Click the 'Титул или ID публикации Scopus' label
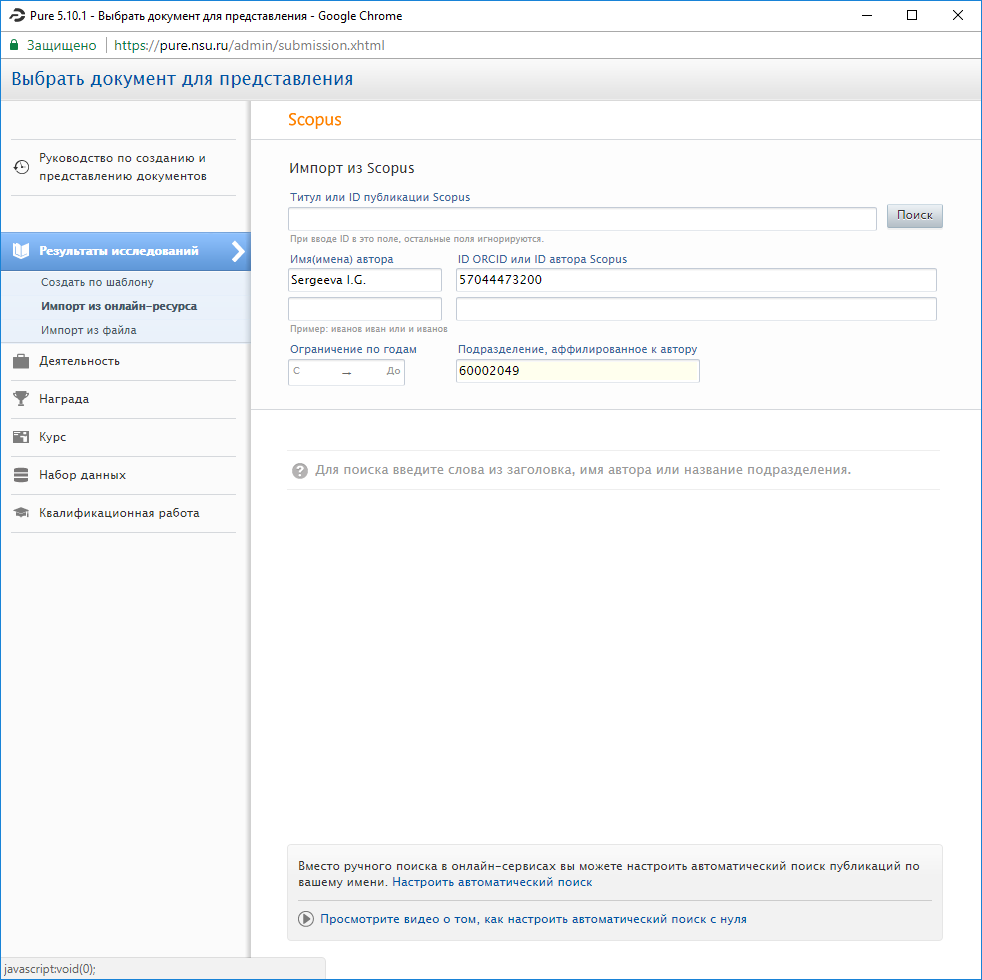This screenshot has width=982, height=980. point(380,197)
